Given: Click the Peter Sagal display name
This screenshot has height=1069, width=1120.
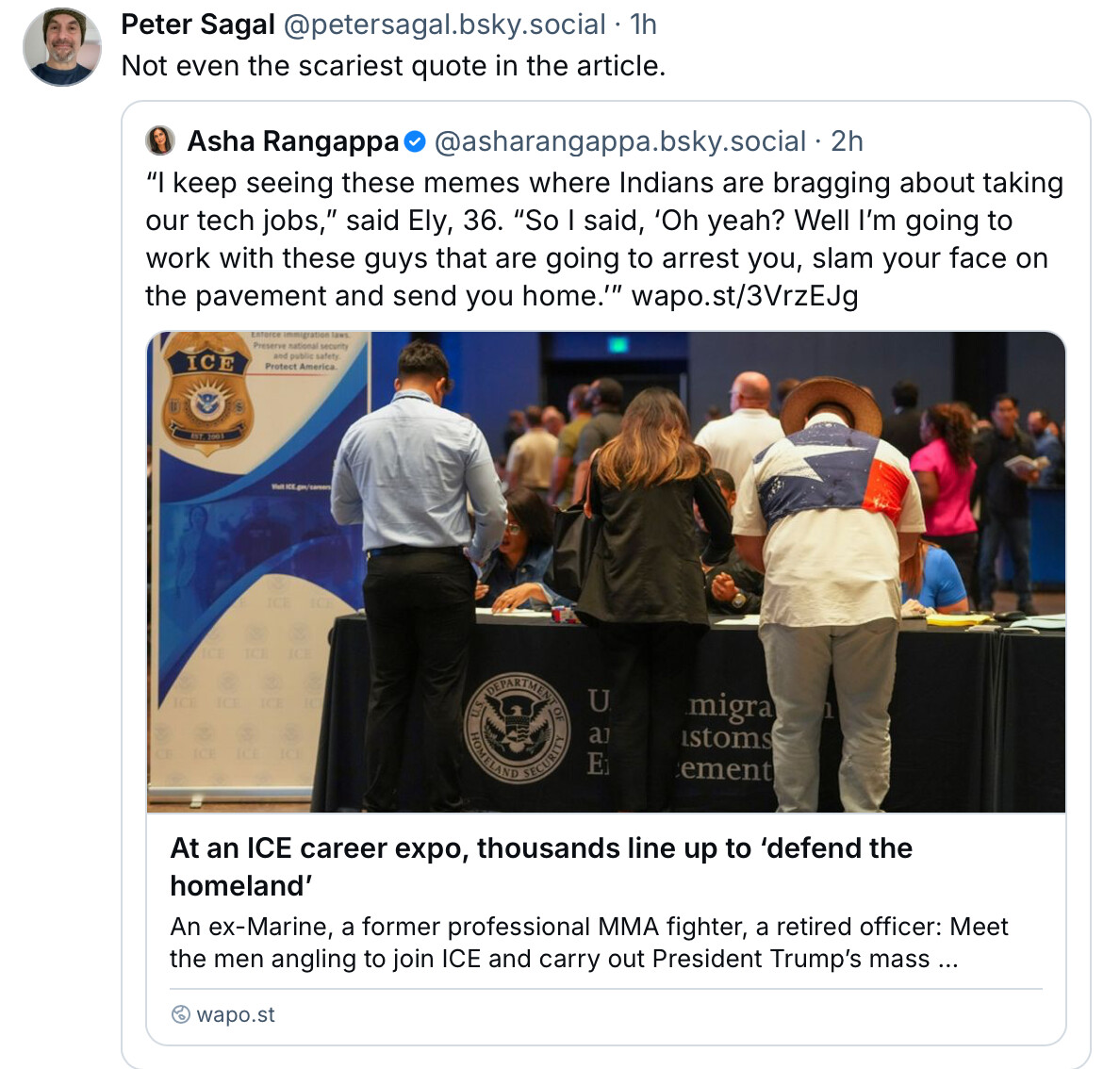Looking at the screenshot, I should click(x=198, y=25).
